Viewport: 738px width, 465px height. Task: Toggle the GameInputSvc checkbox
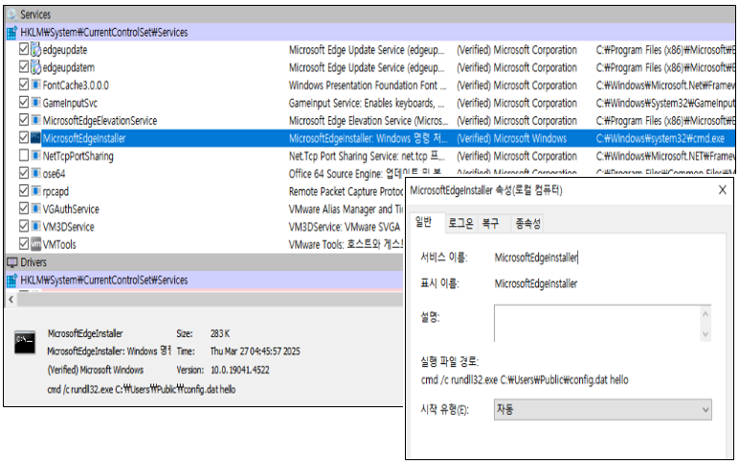24,102
